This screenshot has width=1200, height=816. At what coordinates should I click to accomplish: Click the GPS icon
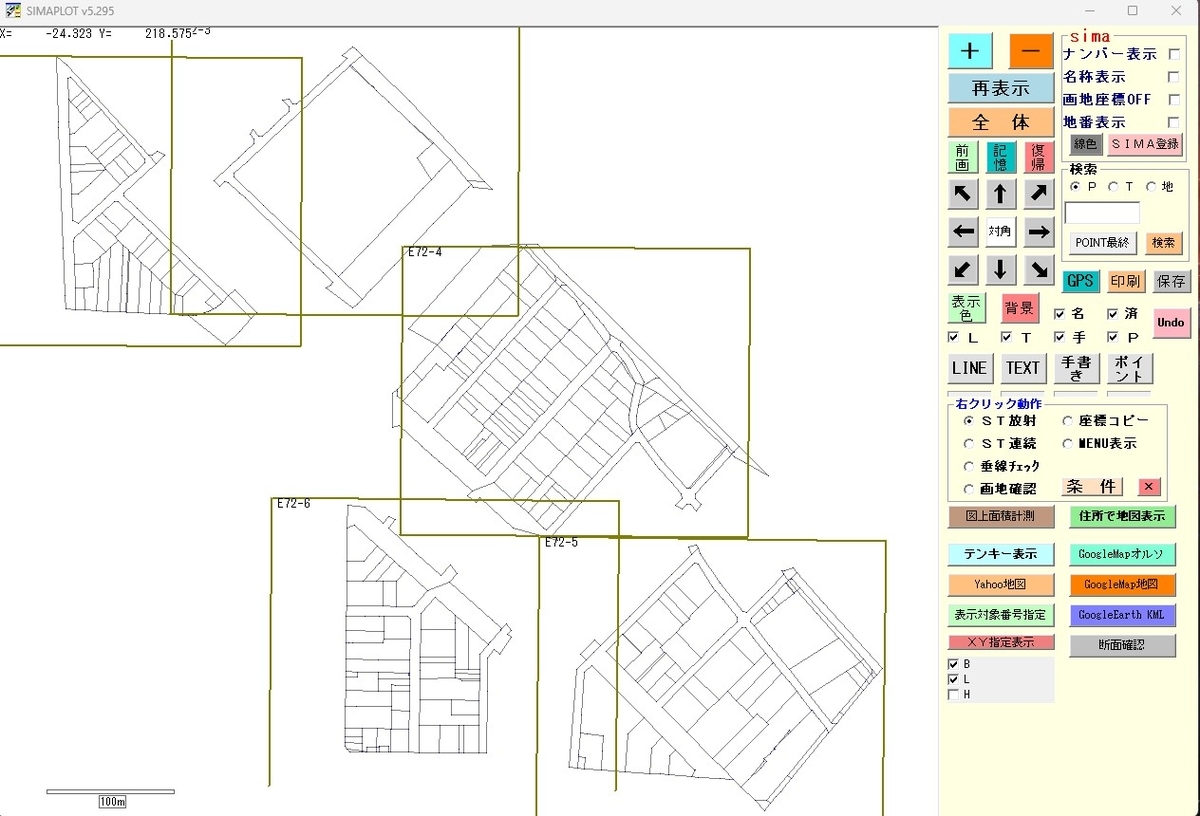pos(1080,281)
